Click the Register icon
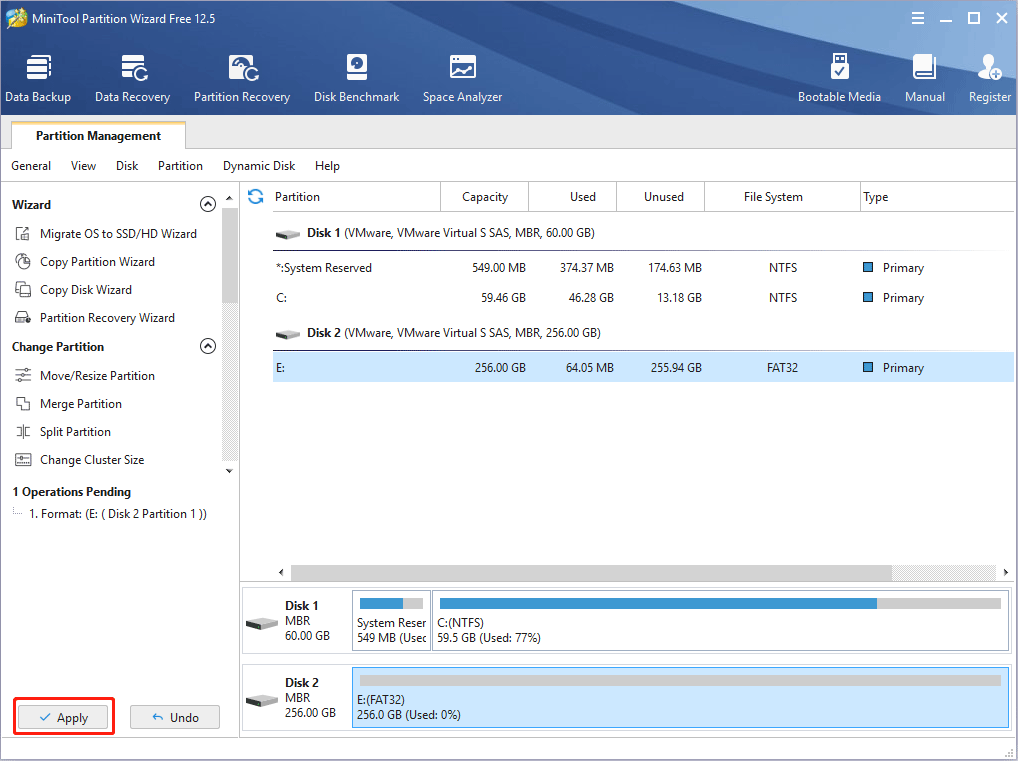 (x=989, y=79)
